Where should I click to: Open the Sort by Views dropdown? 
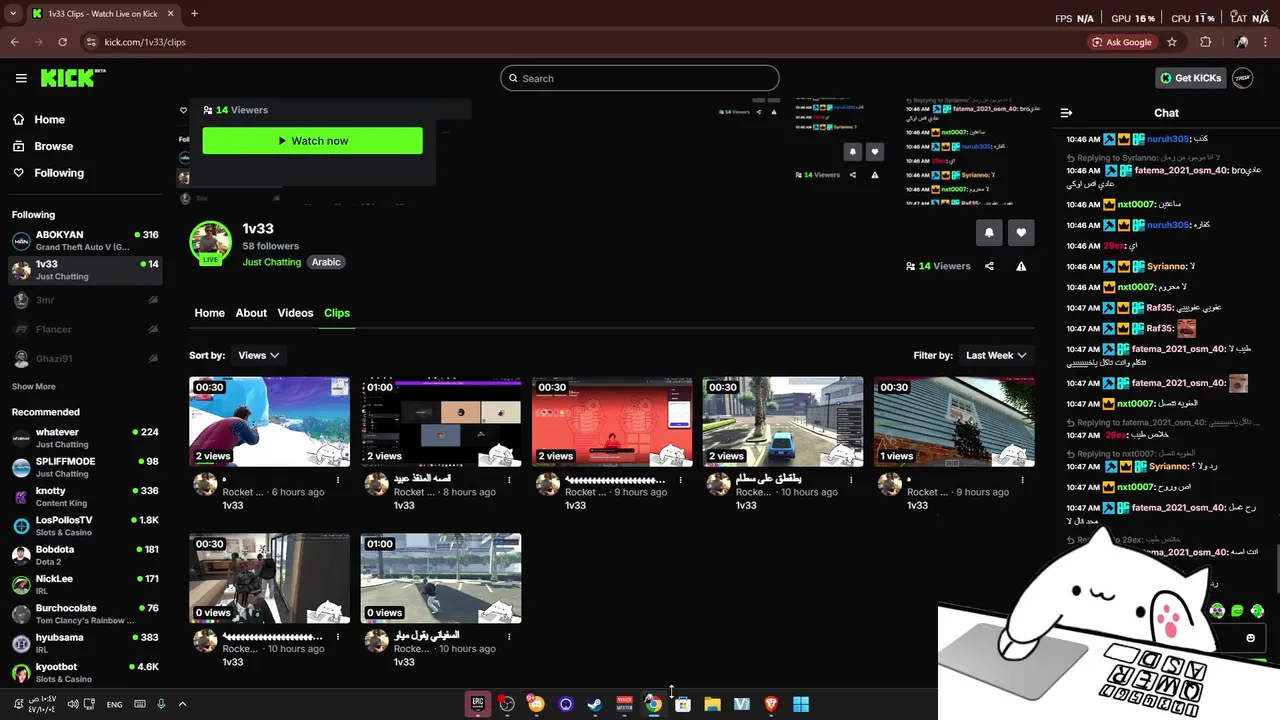[x=258, y=355]
